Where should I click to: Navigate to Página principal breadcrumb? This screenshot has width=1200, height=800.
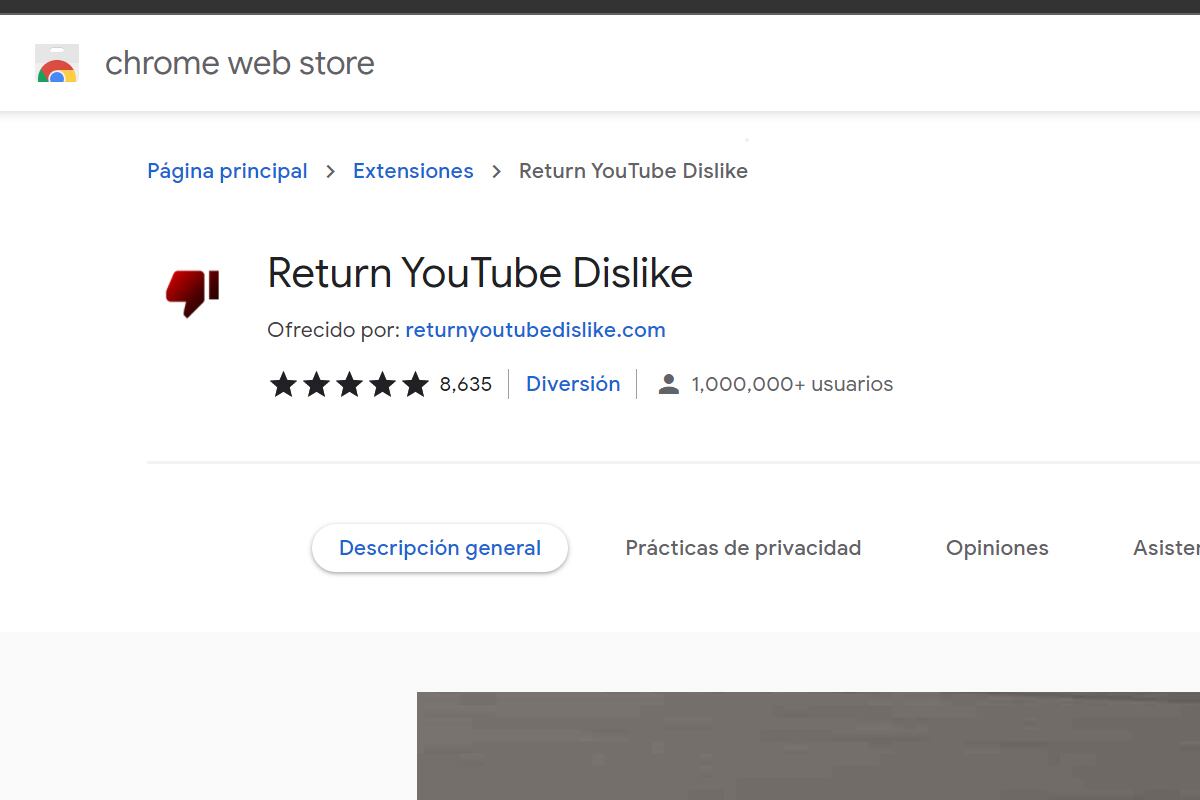click(x=227, y=171)
